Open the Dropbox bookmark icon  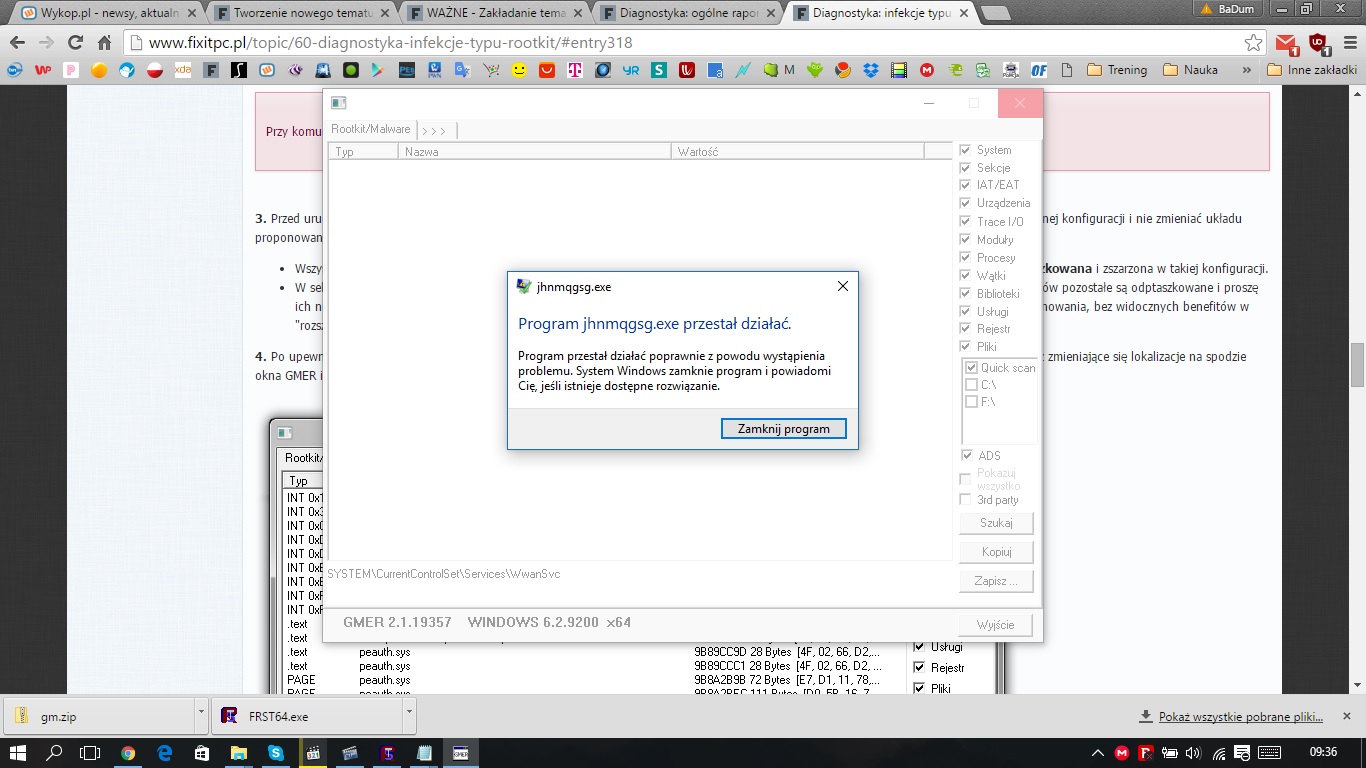click(871, 70)
